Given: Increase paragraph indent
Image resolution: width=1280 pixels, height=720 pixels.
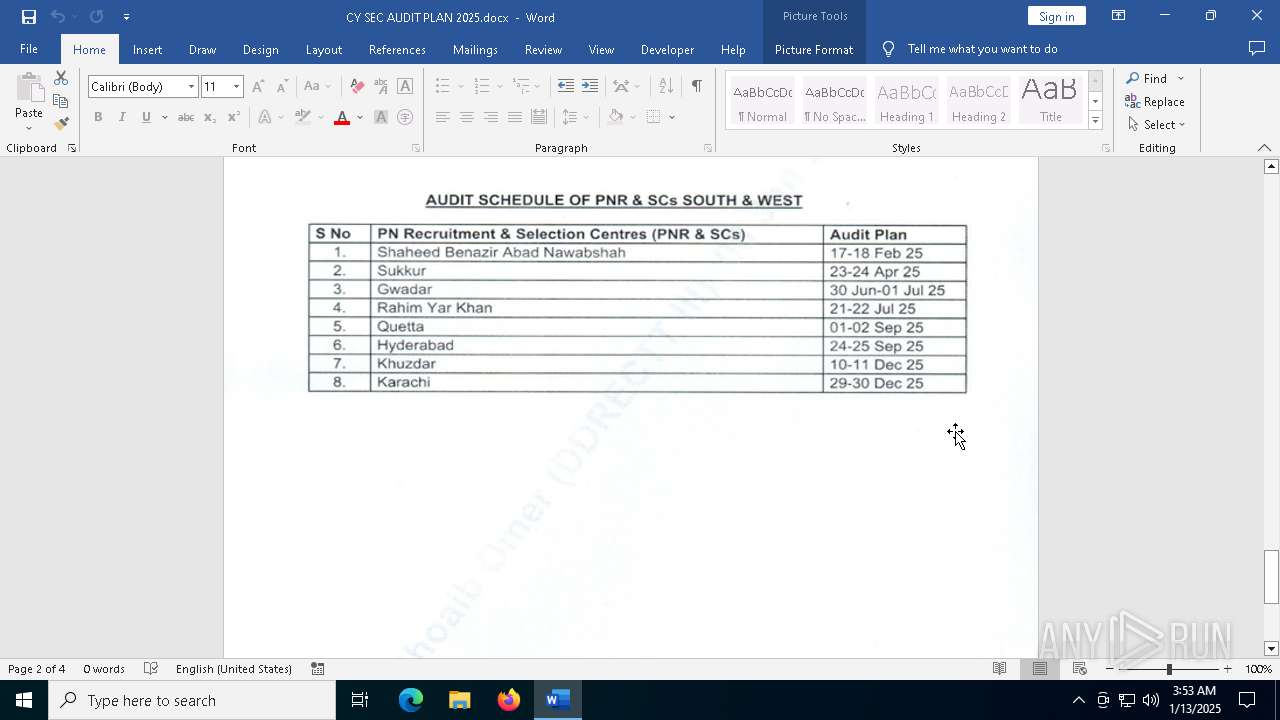Looking at the screenshot, I should coord(590,87).
